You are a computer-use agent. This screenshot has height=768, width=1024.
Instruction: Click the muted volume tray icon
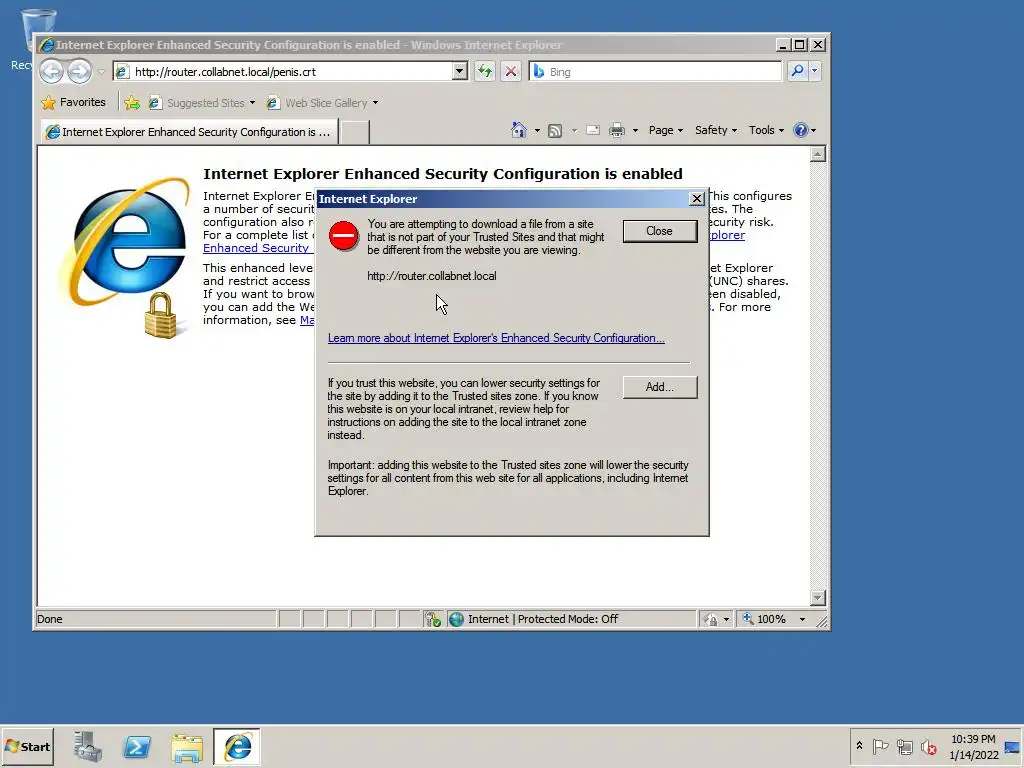coord(929,746)
